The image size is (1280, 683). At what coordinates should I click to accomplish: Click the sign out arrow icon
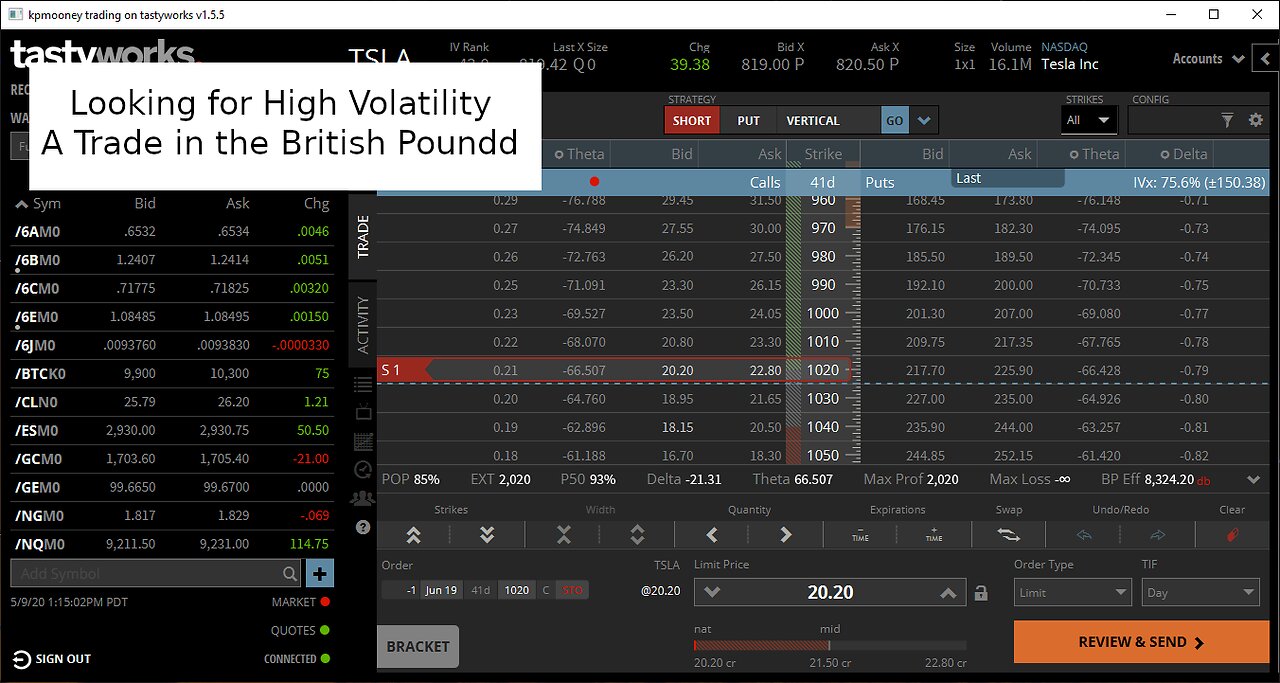coord(21,659)
